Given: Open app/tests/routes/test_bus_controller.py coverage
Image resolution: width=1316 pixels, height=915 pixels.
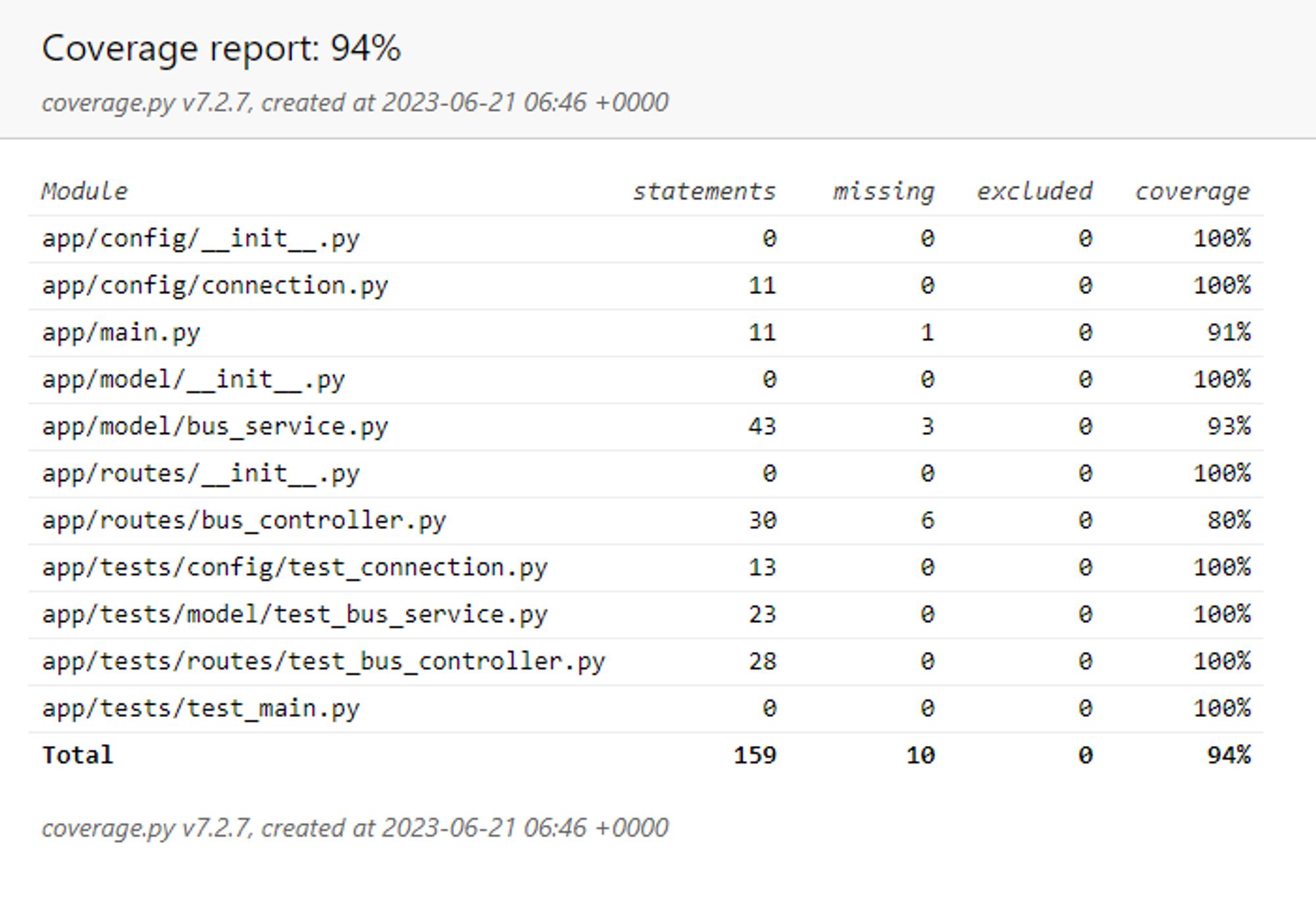Looking at the screenshot, I should pyautogui.click(x=324, y=661).
